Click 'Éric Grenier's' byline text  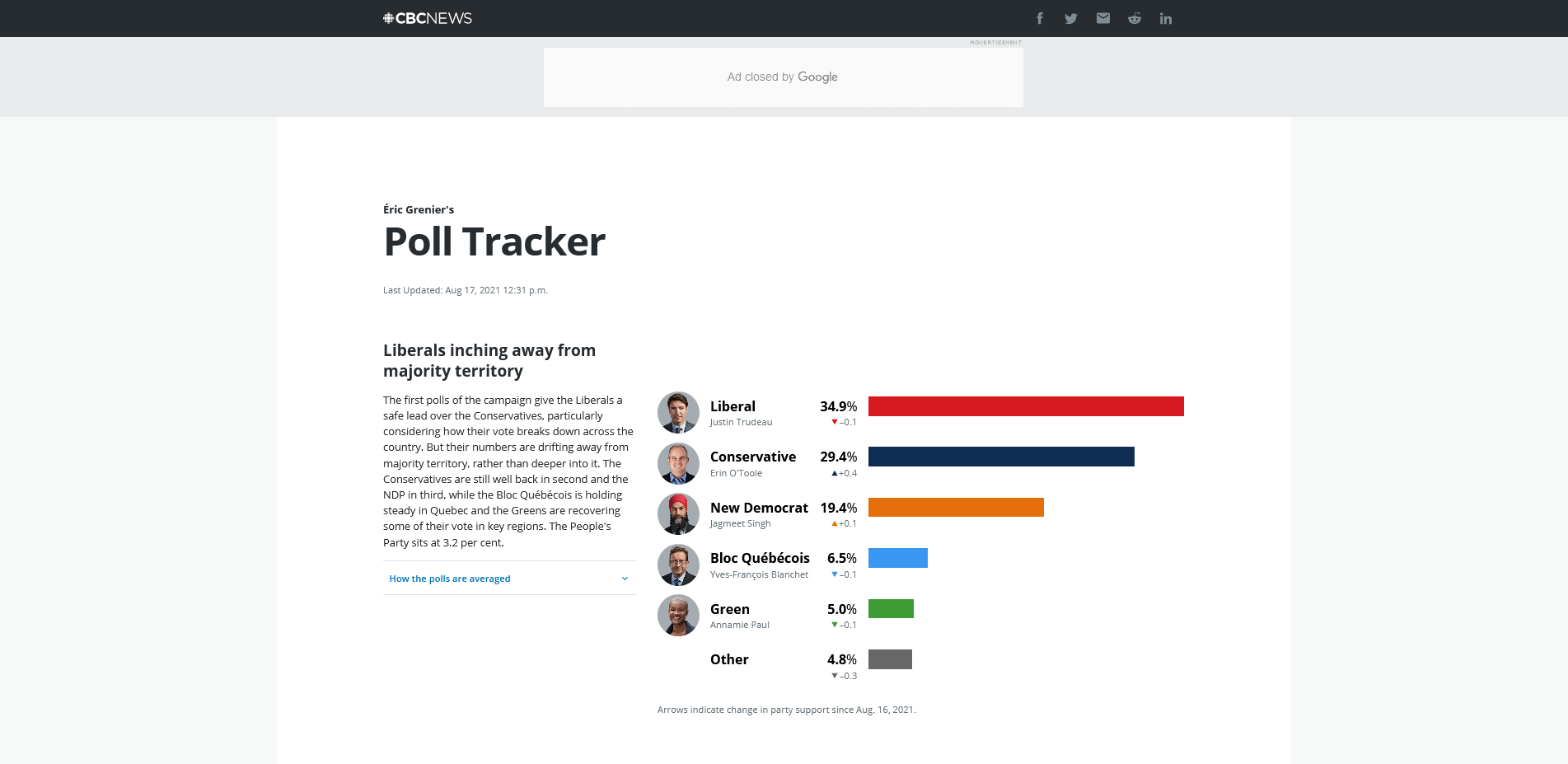419,209
